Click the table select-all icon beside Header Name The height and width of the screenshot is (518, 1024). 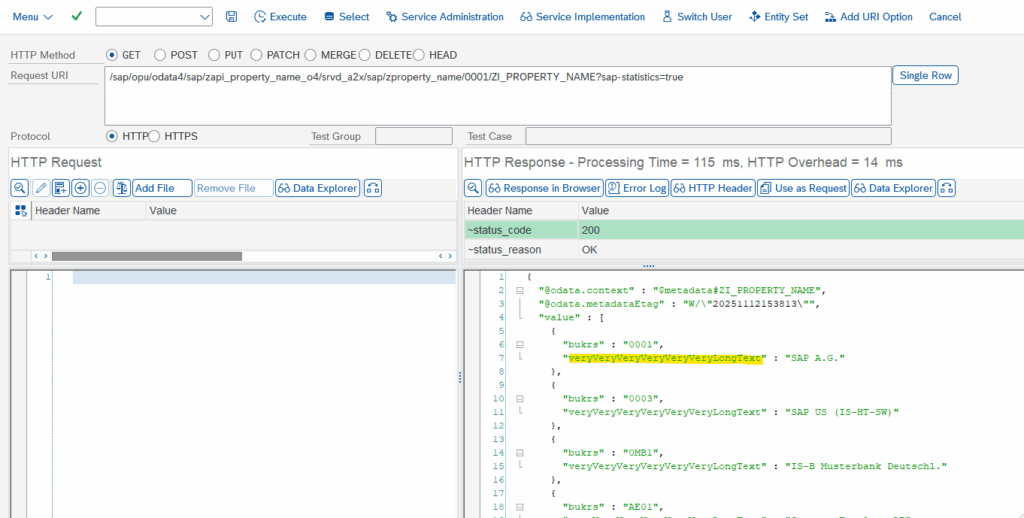coord(20,211)
